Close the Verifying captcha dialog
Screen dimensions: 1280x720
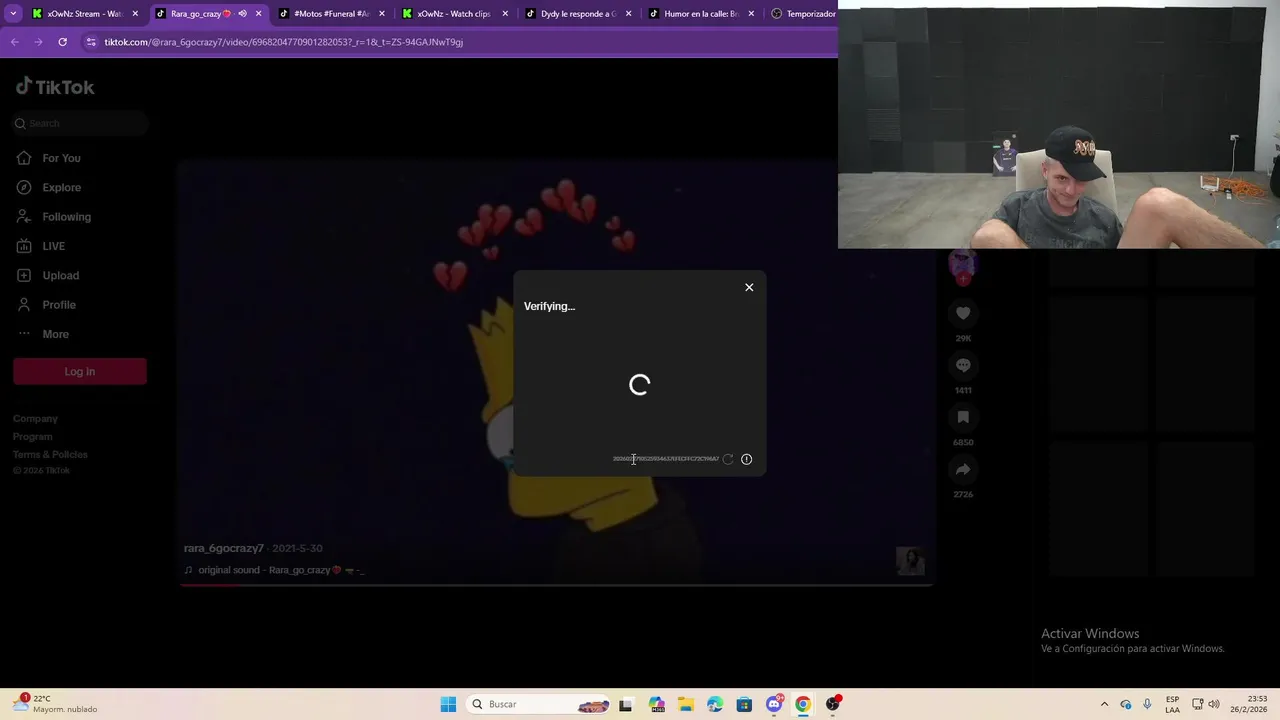point(749,287)
